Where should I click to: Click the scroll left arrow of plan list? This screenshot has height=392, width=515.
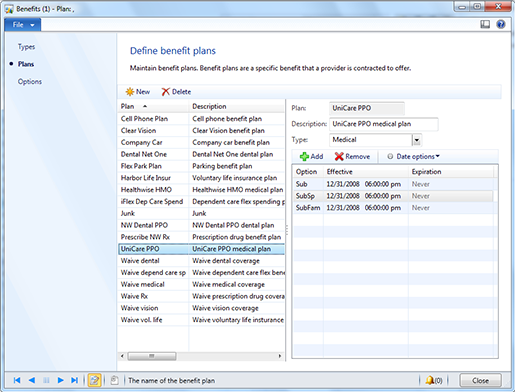122,356
